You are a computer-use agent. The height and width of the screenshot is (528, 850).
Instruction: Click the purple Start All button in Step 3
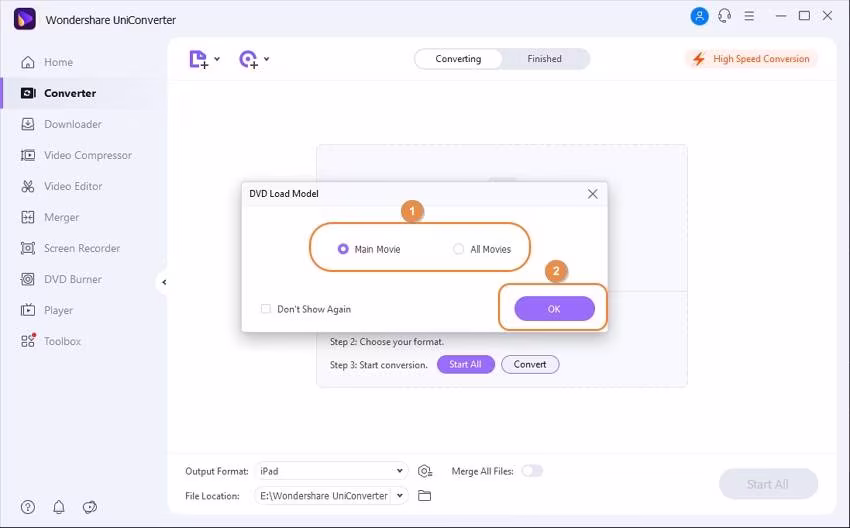coord(466,364)
